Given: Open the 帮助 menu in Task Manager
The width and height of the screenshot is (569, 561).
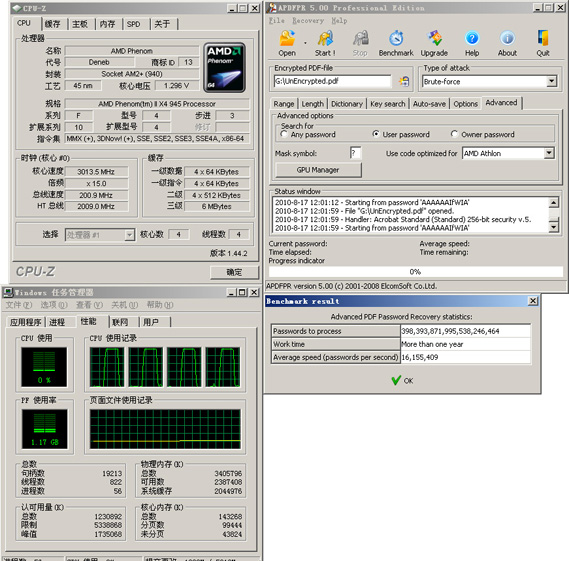Looking at the screenshot, I should click(160, 305).
